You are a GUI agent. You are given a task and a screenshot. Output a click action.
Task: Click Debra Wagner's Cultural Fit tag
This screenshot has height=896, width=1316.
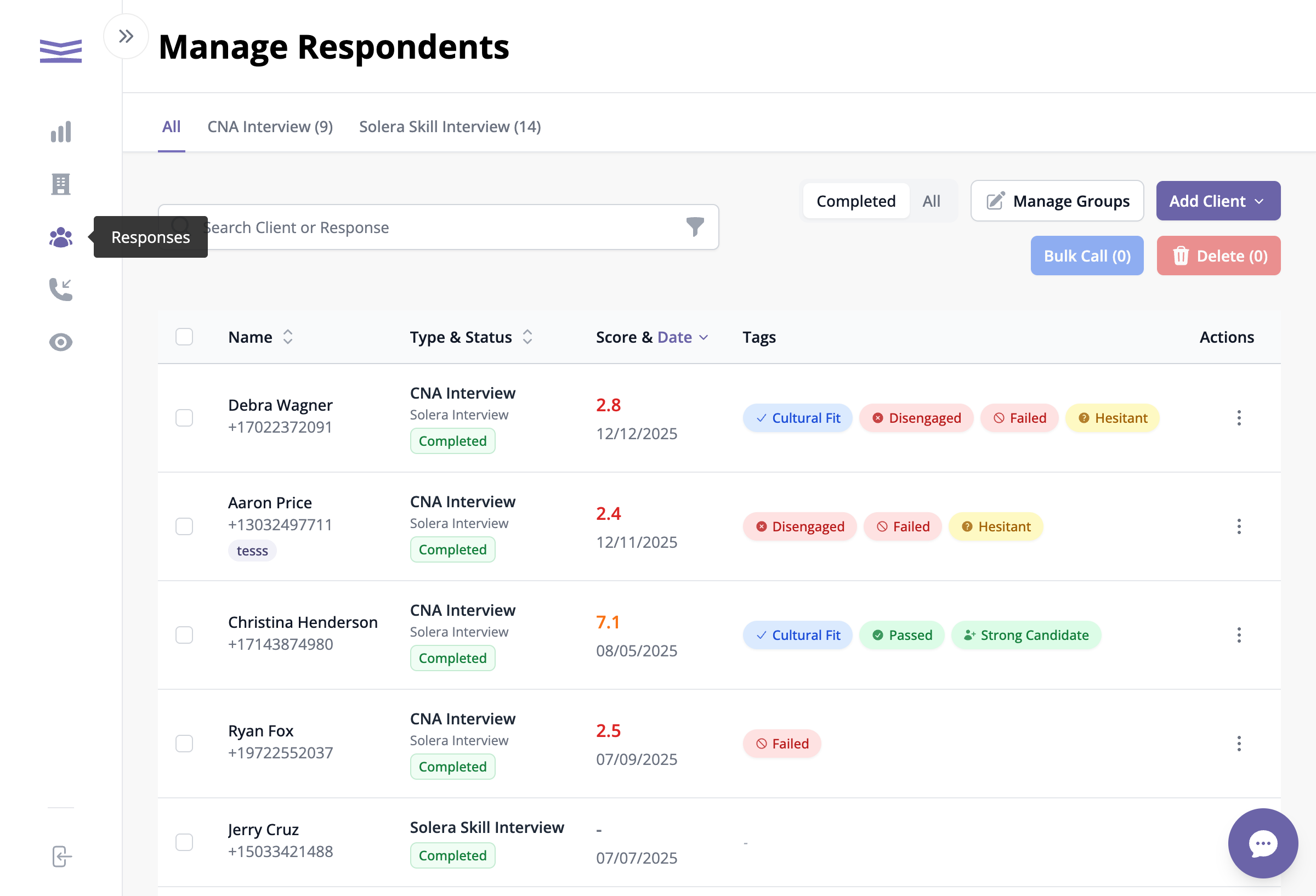click(797, 418)
